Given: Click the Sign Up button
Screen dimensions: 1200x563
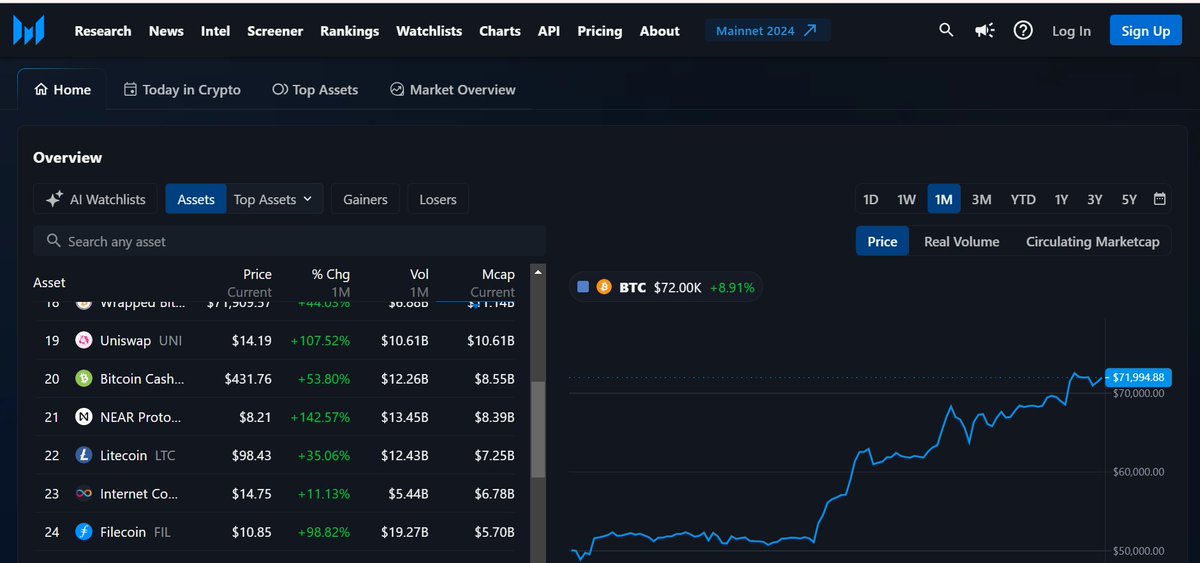Looking at the screenshot, I should [x=1146, y=31].
